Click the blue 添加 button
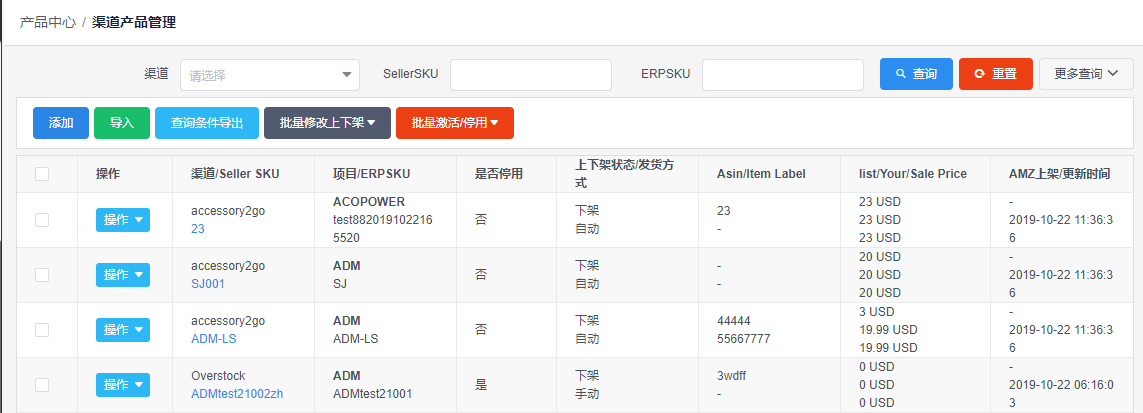 click(61, 123)
